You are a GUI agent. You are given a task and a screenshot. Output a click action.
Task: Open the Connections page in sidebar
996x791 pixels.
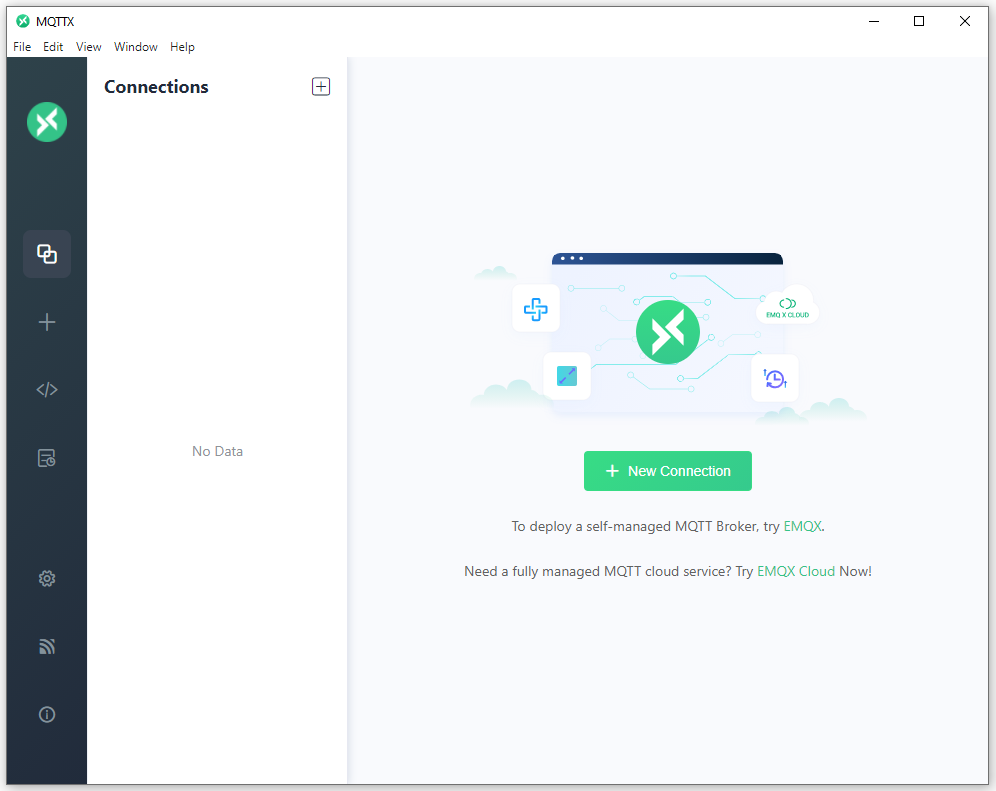pos(46,254)
